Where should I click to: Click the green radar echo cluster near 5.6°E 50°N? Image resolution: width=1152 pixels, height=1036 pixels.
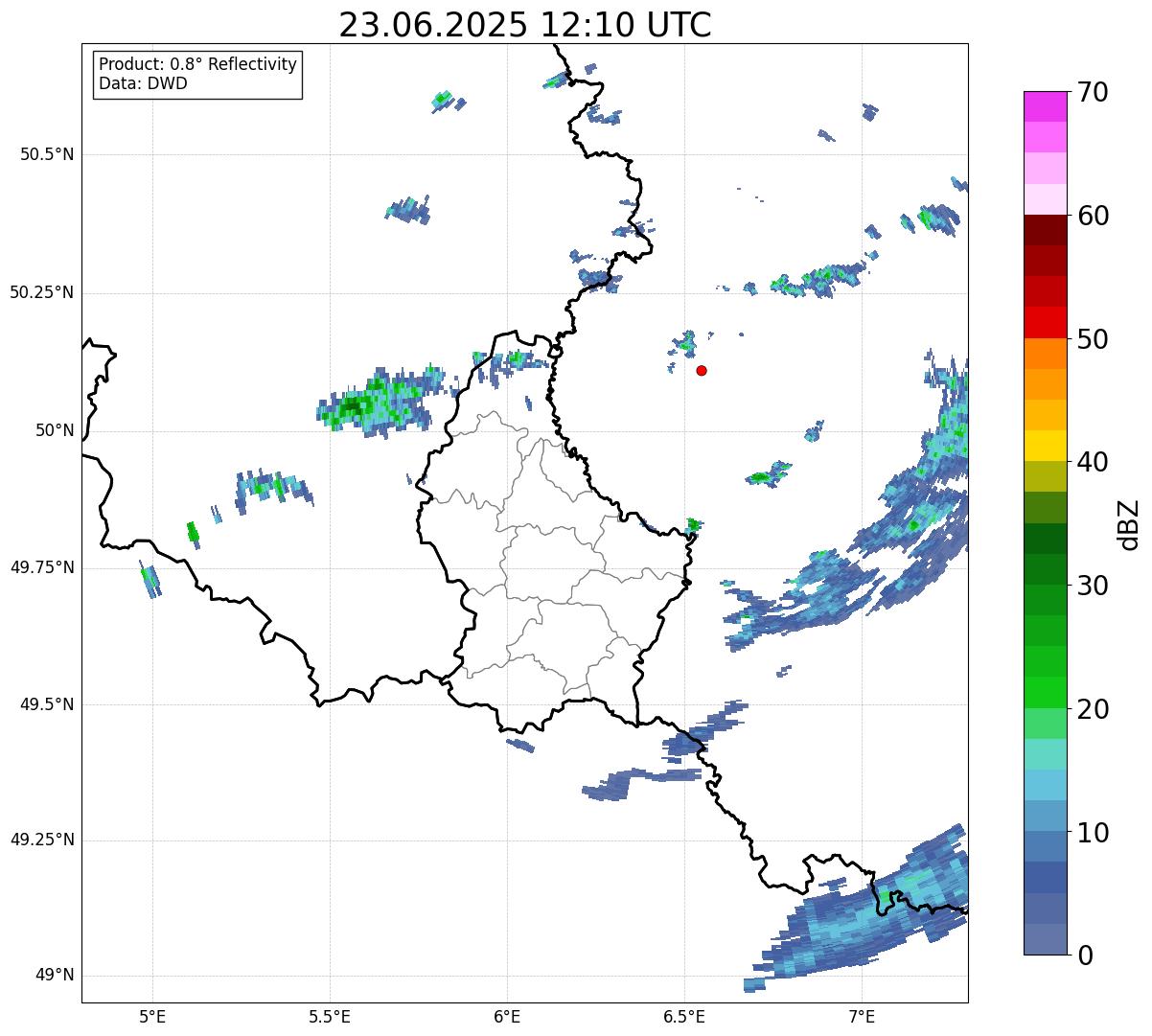click(x=380, y=403)
